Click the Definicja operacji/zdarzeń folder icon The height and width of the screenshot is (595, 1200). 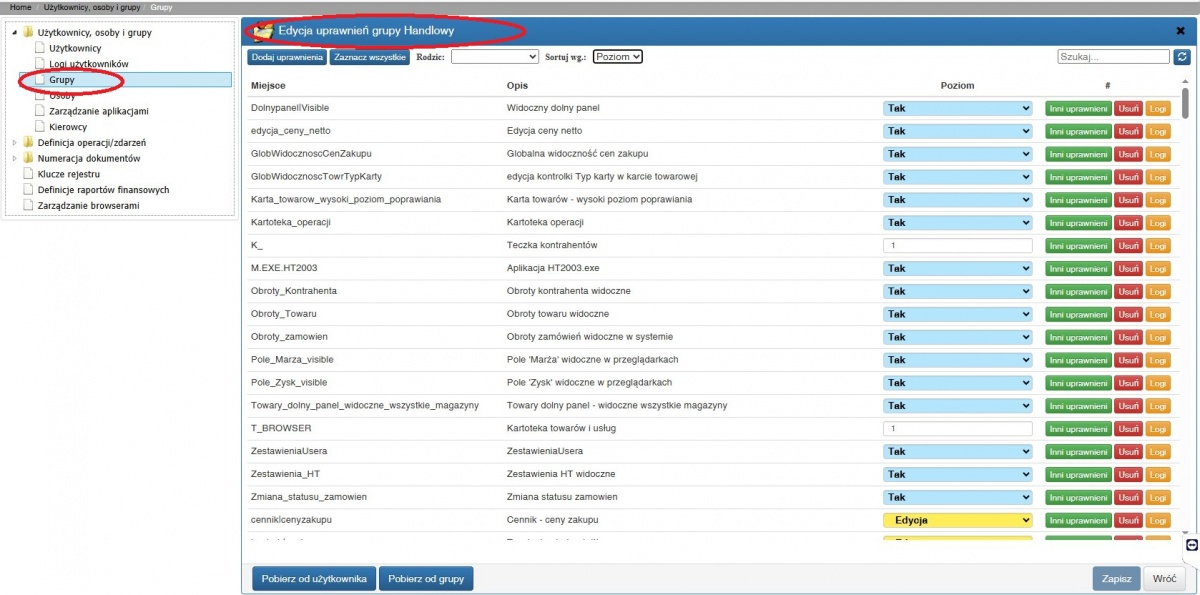click(28, 142)
